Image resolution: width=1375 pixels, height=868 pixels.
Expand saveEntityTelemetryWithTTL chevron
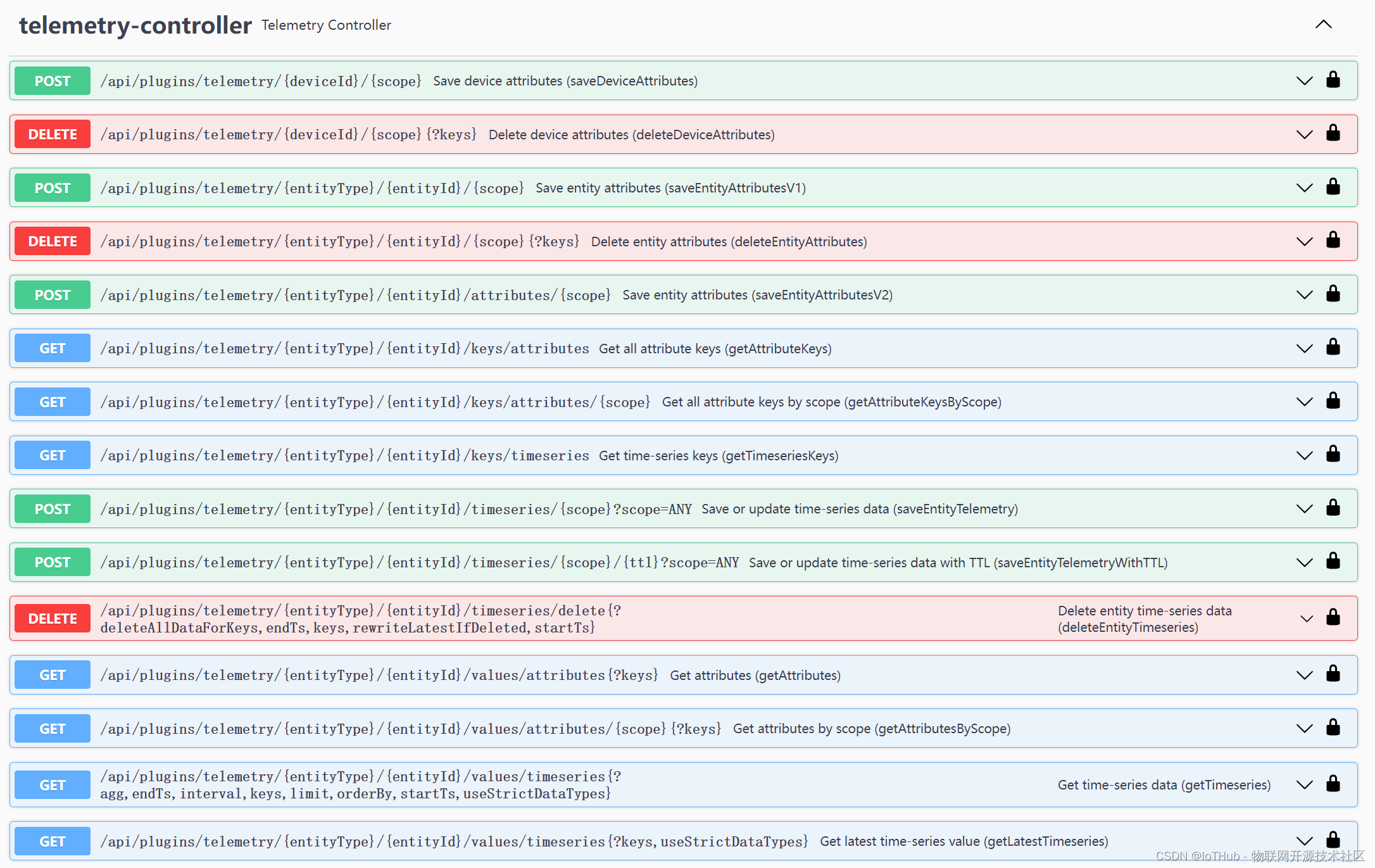(1304, 562)
